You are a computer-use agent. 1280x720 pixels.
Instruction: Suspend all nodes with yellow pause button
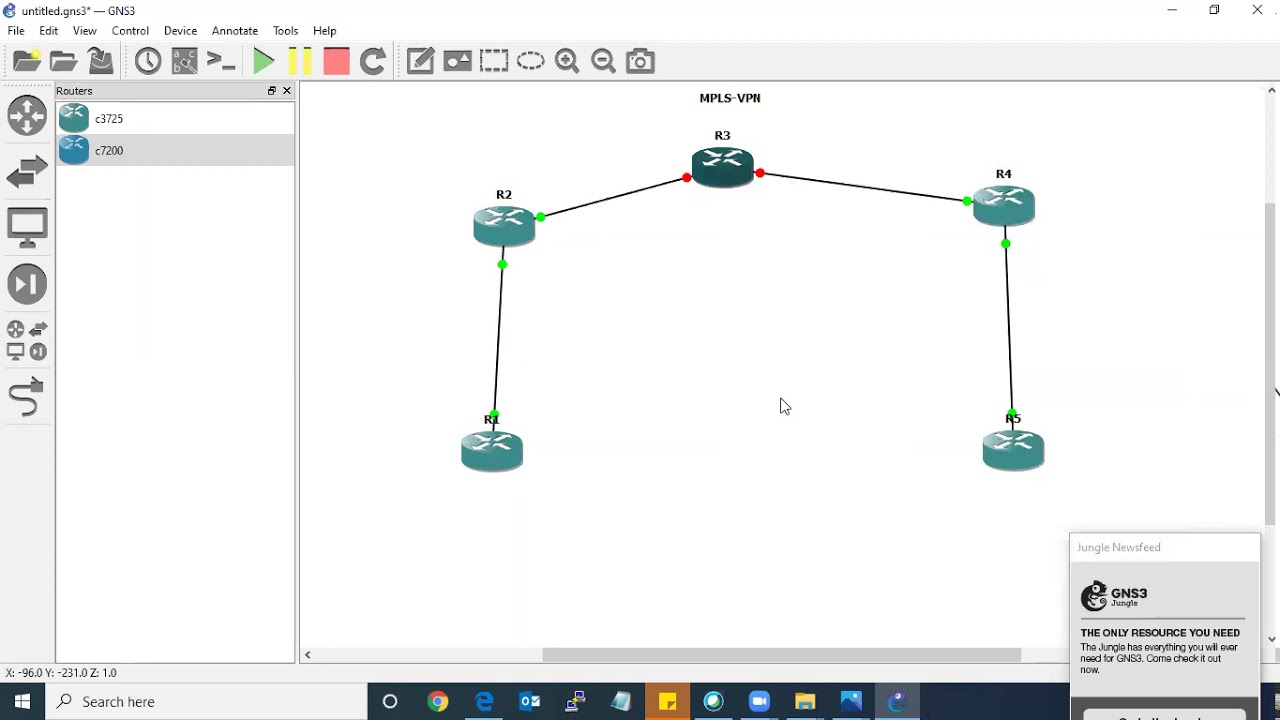coord(299,62)
